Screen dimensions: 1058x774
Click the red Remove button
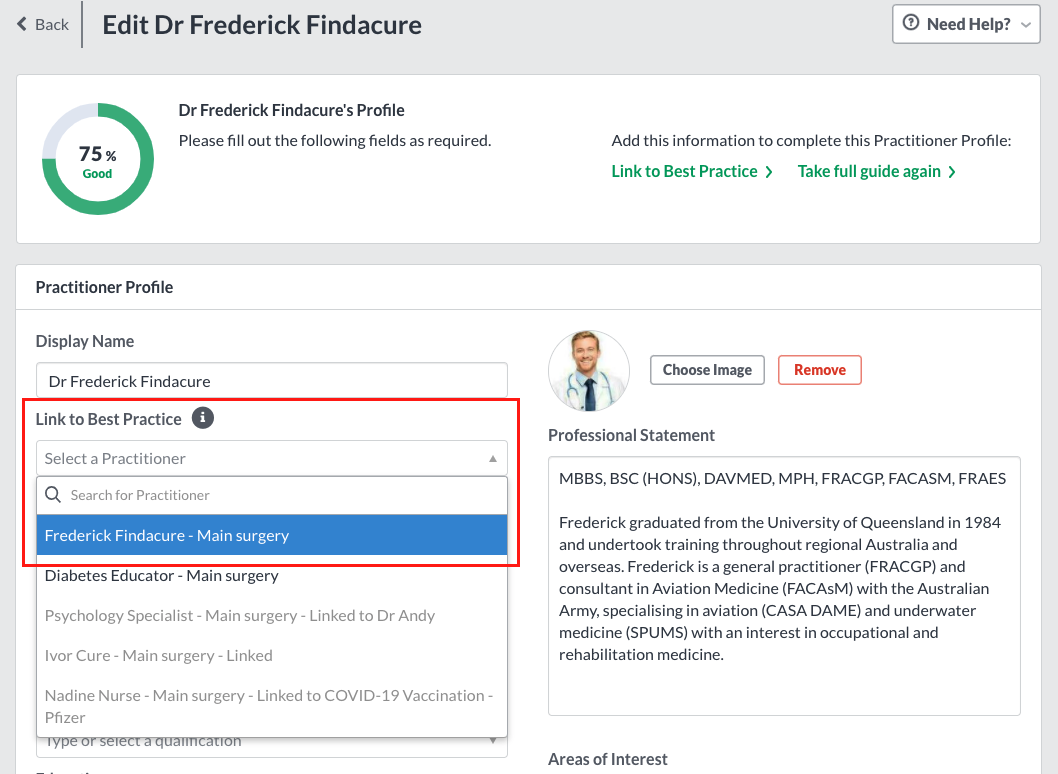point(820,370)
